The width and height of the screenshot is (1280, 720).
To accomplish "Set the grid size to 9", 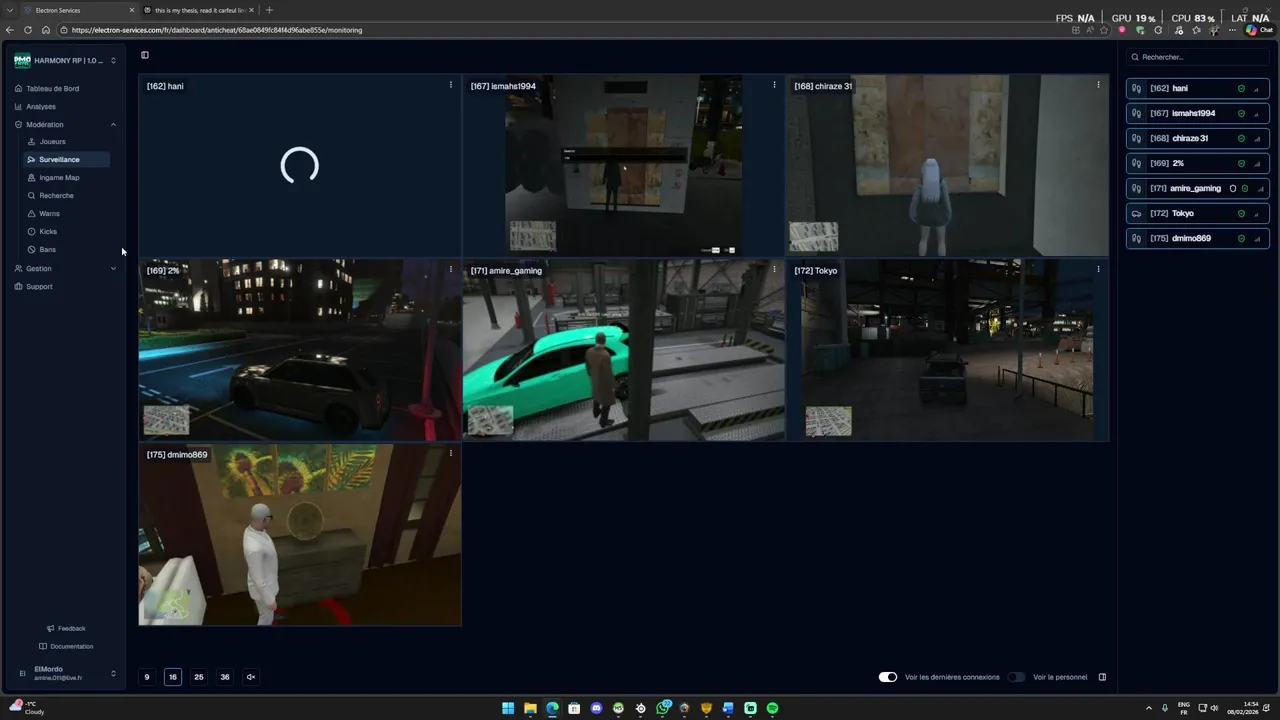I will (147, 677).
